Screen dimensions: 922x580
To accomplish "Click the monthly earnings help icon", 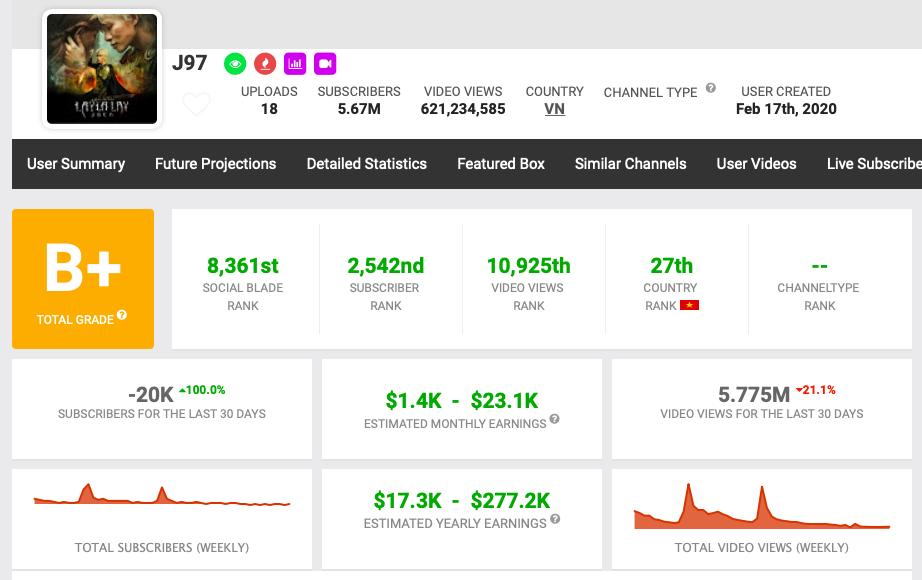I will pyautogui.click(x=554, y=420).
